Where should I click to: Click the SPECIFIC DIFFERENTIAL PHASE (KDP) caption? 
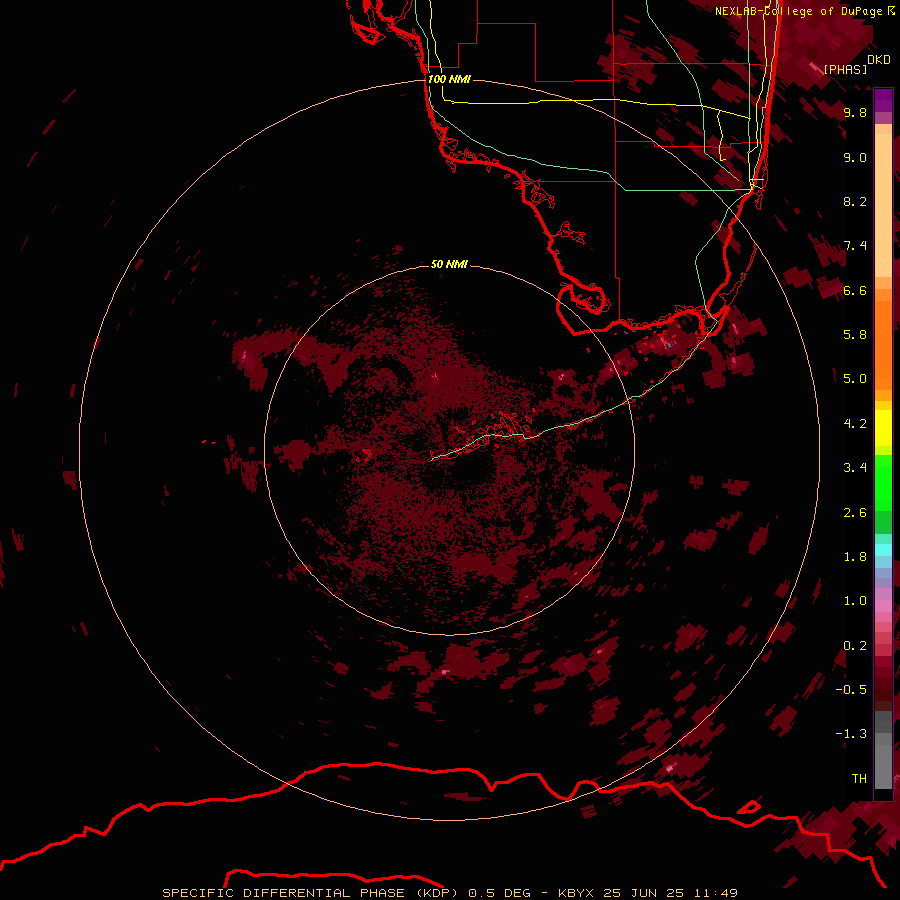(311, 893)
